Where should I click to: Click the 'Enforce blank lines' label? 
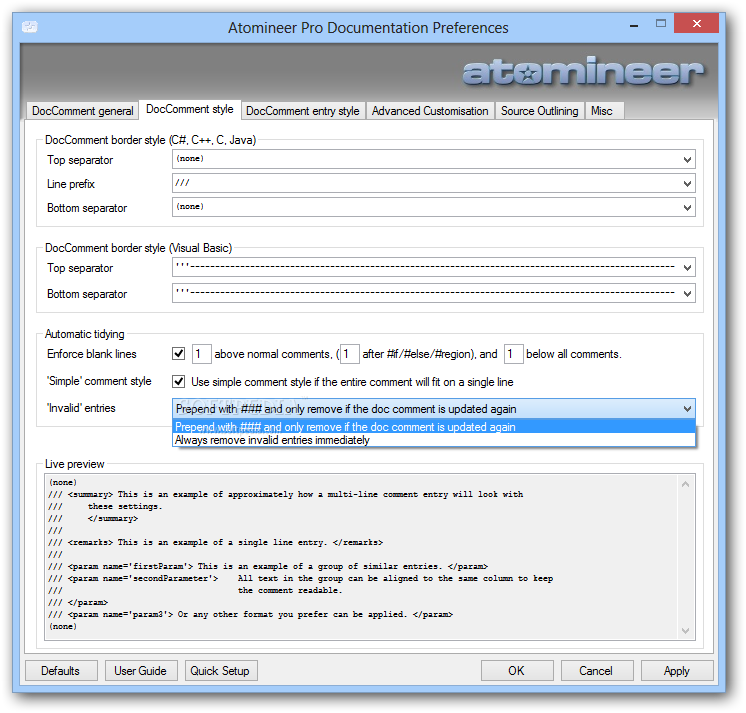(x=92, y=354)
